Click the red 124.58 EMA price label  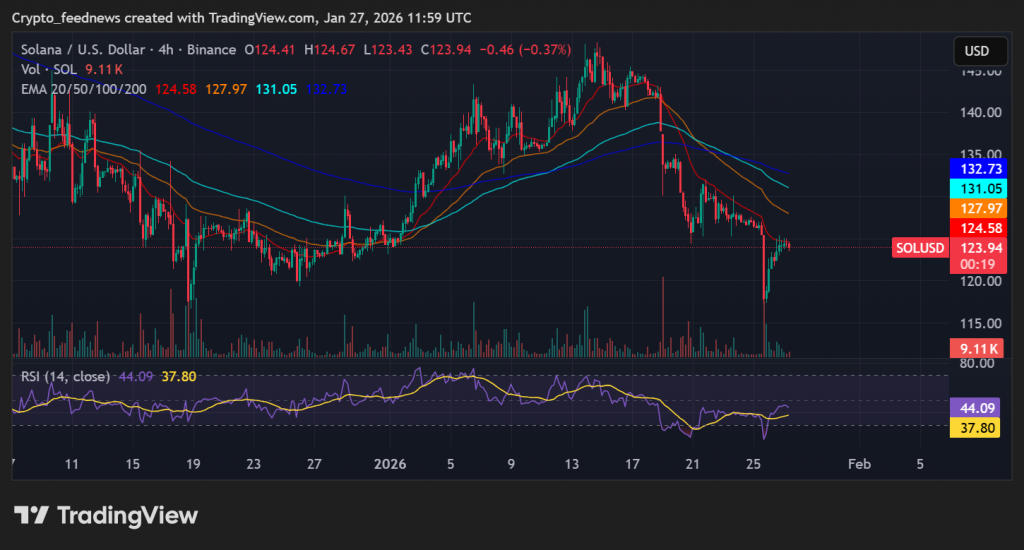(975, 228)
